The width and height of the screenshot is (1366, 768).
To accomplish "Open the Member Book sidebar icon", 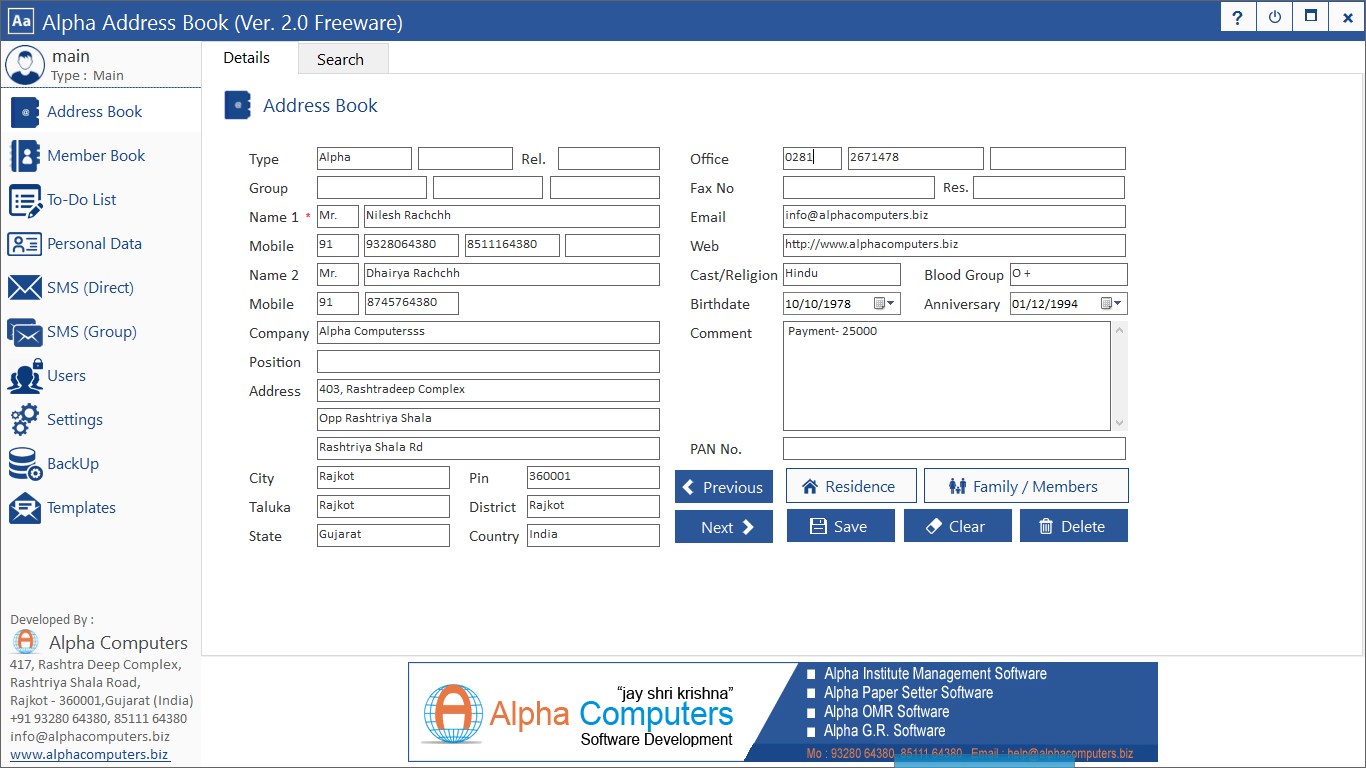I will coord(25,156).
